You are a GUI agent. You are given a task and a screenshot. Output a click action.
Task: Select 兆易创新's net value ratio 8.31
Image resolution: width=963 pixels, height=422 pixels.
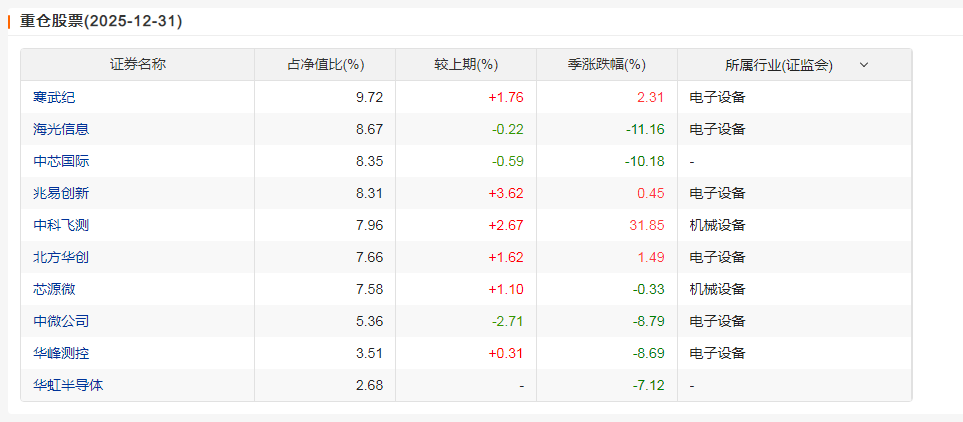(370, 193)
